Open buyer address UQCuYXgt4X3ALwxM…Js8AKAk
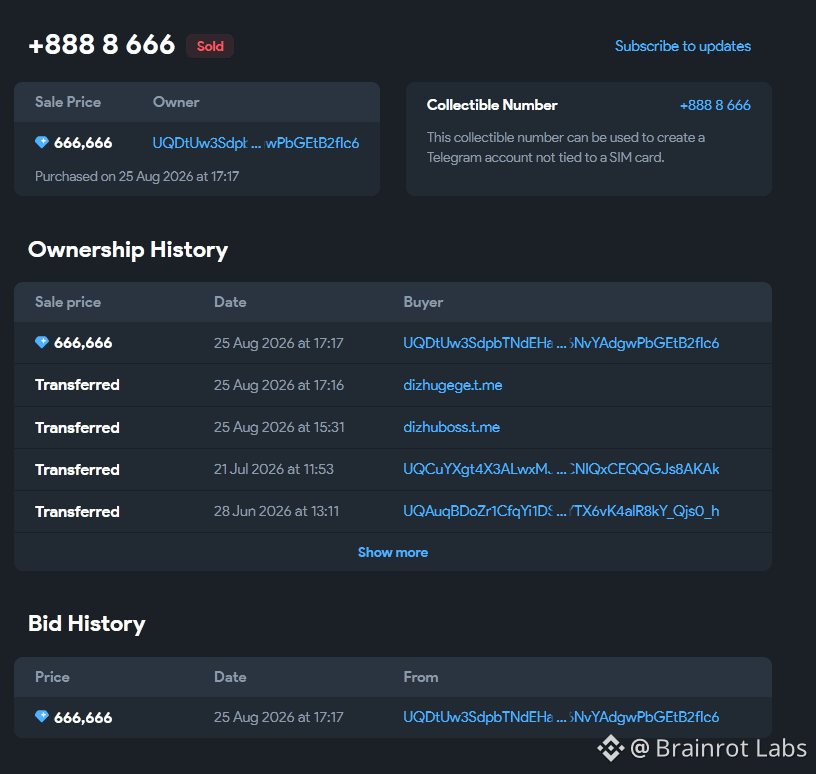The width and height of the screenshot is (816, 774). point(561,469)
